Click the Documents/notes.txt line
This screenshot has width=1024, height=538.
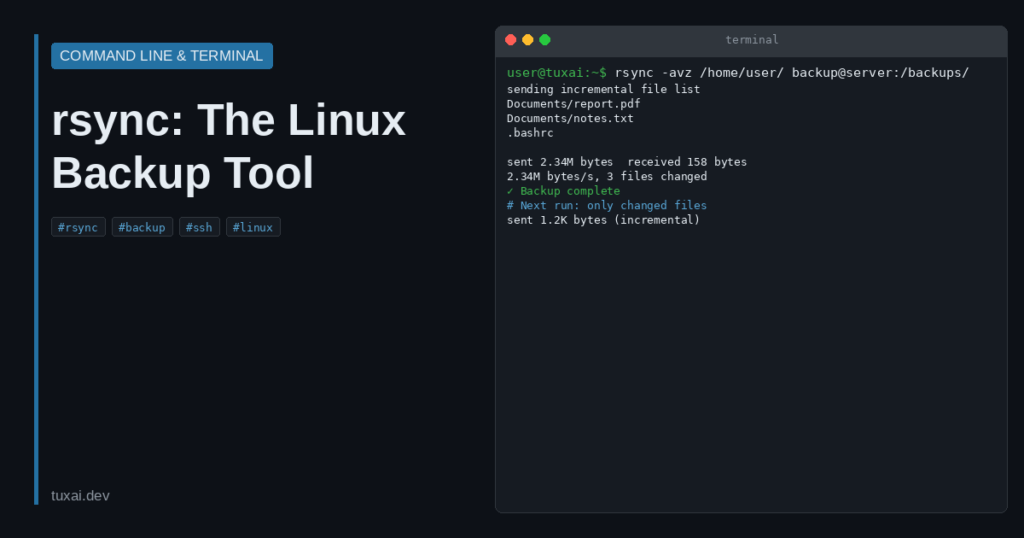[x=570, y=118]
